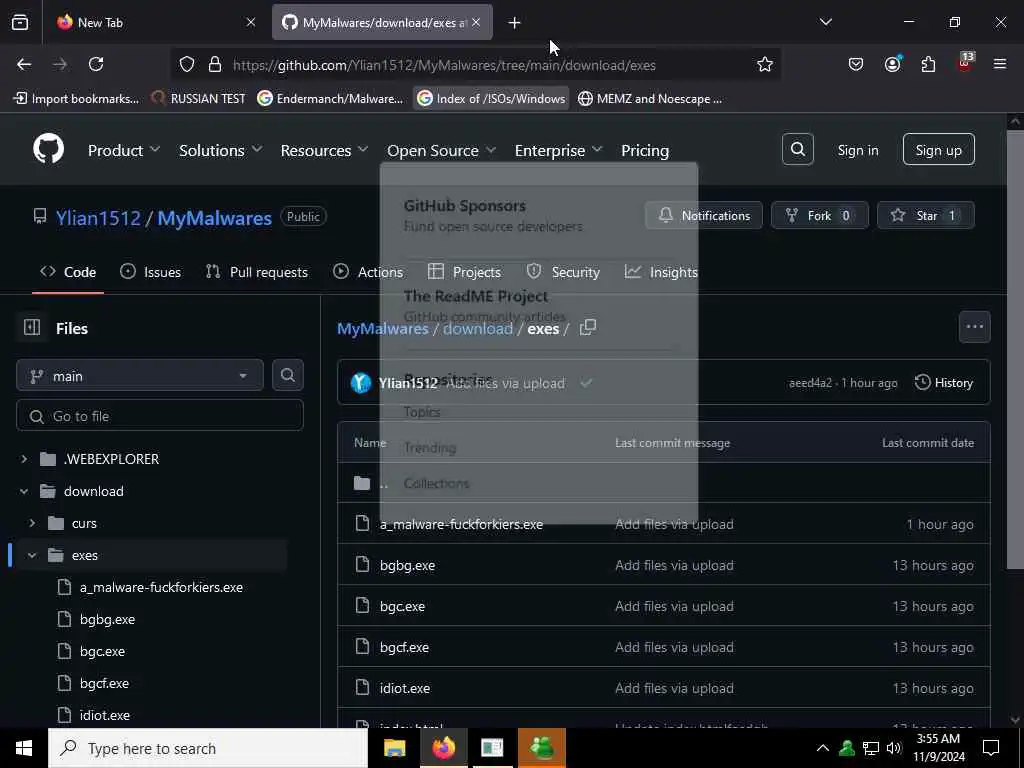Open the GitHub search icon button
The width and height of the screenshot is (1024, 768).
[x=797, y=150]
